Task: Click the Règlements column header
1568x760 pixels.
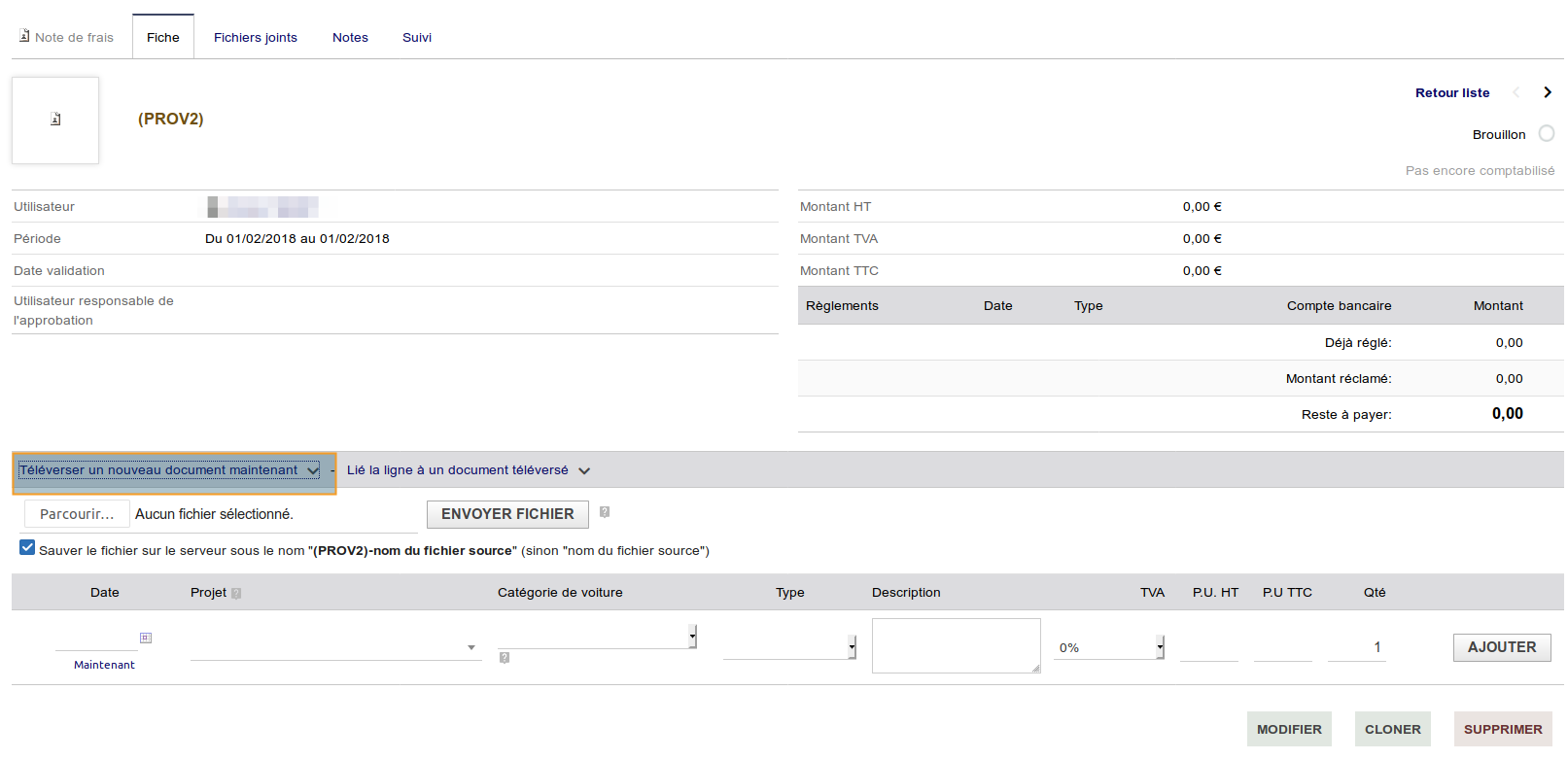Action: tap(842, 305)
